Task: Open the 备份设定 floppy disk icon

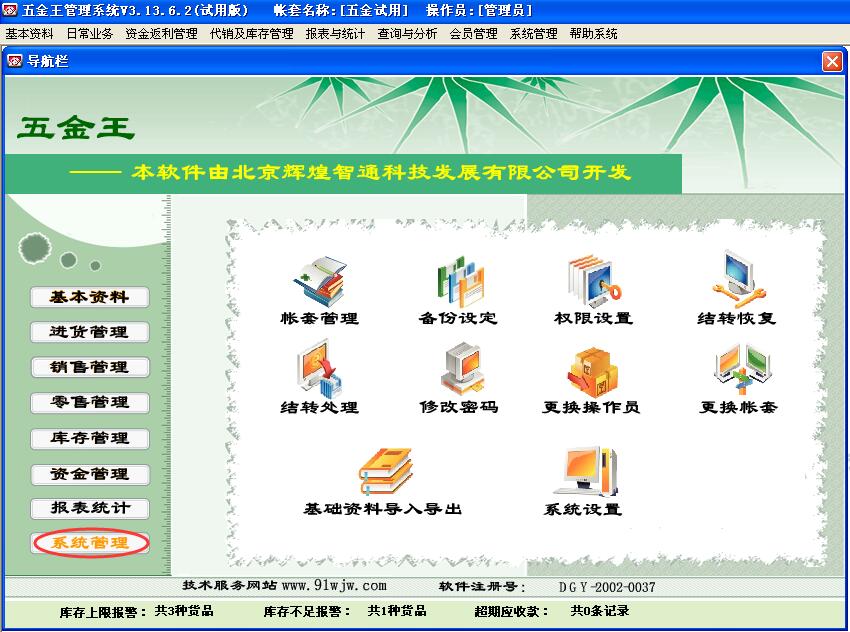Action: click(460, 281)
